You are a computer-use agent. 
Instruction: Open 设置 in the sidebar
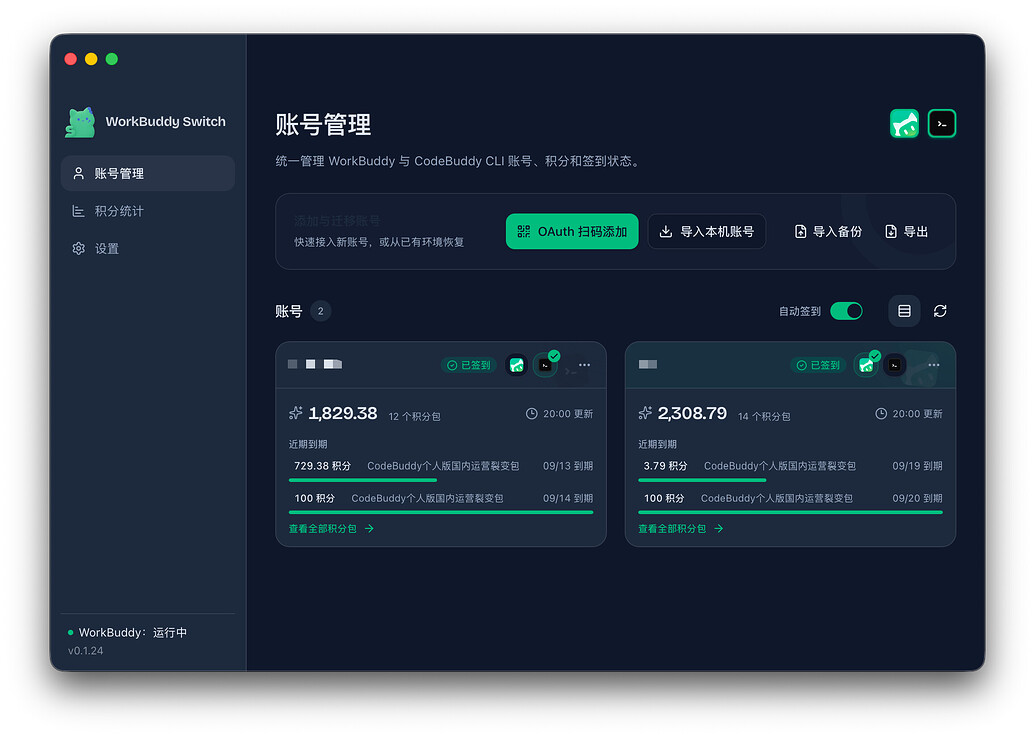click(148, 249)
